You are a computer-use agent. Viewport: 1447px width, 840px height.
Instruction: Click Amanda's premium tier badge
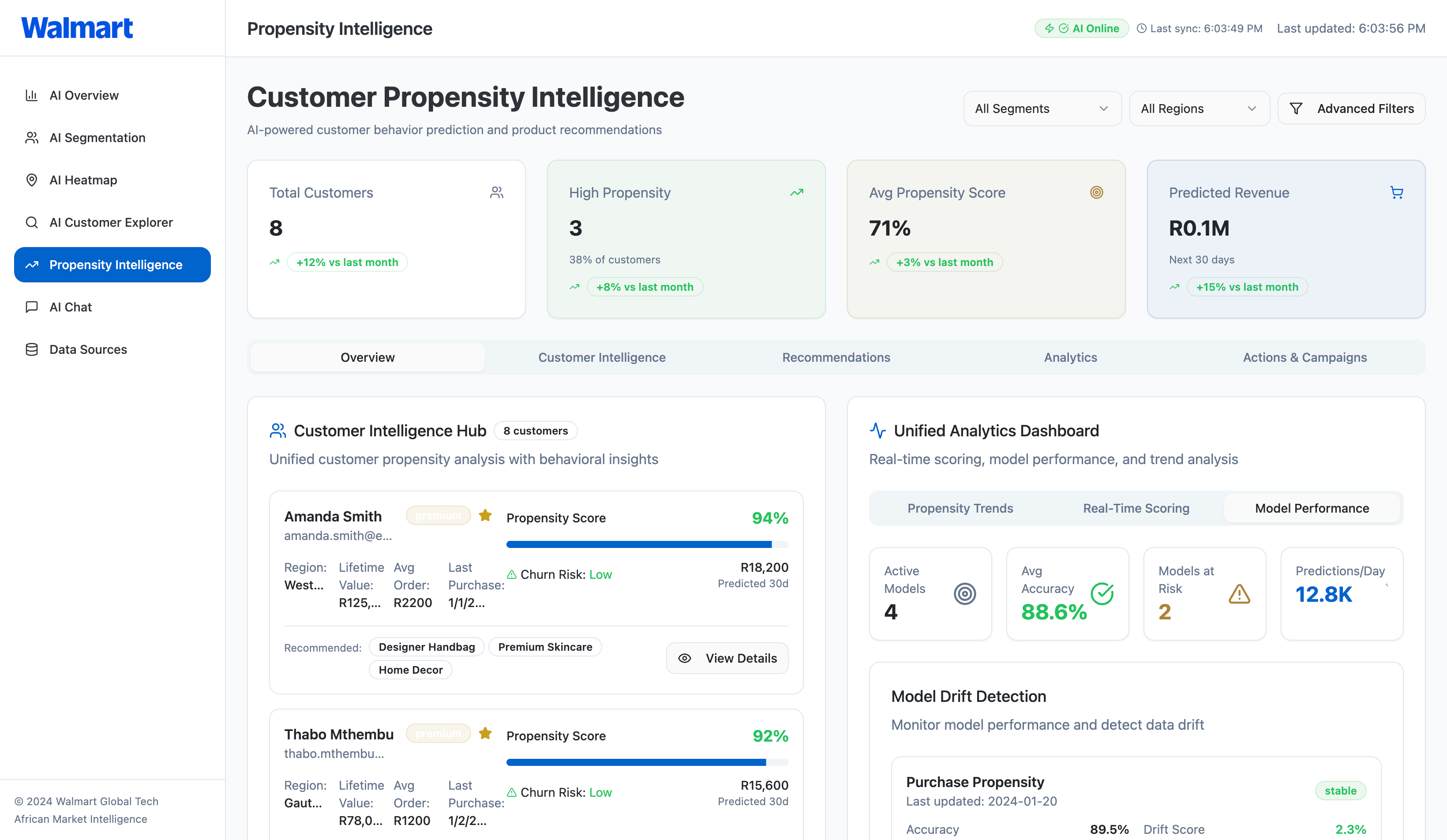point(438,515)
